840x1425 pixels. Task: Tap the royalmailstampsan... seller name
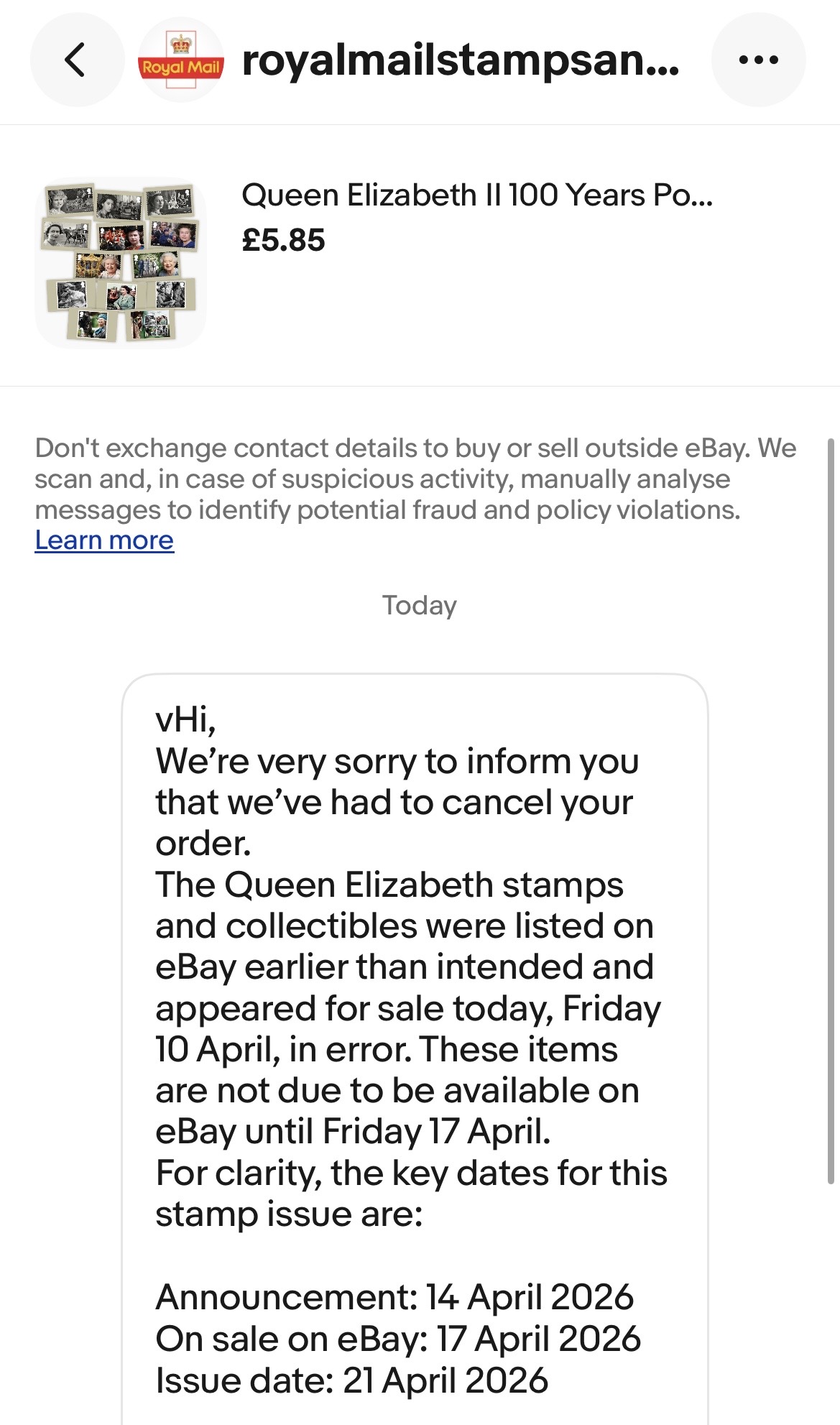(460, 60)
